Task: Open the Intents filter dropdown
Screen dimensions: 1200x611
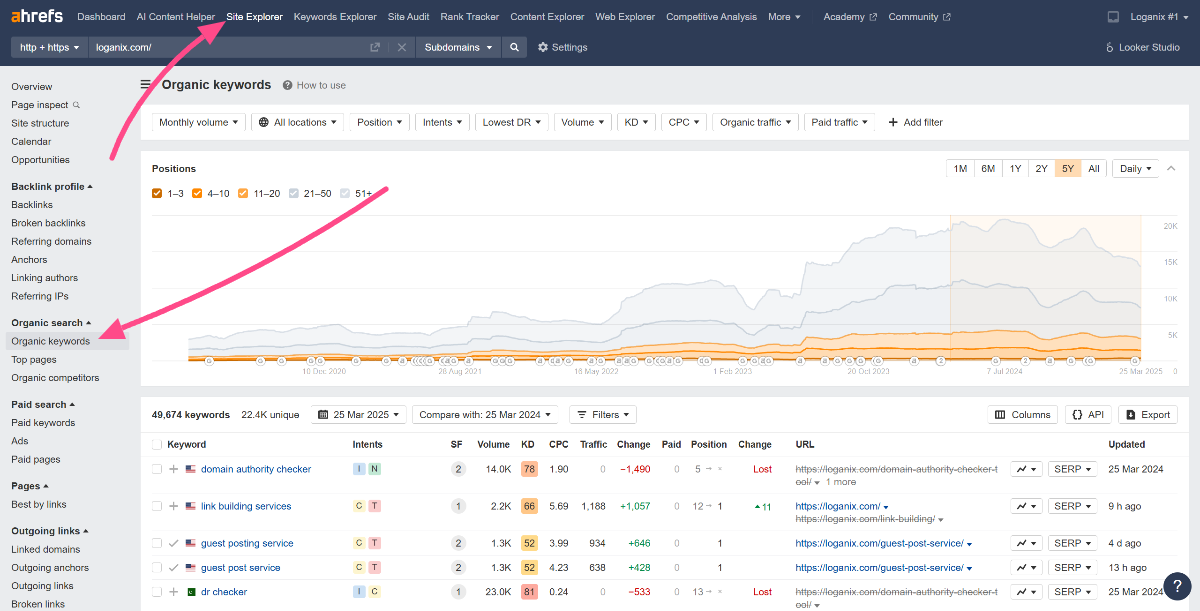Action: click(442, 122)
